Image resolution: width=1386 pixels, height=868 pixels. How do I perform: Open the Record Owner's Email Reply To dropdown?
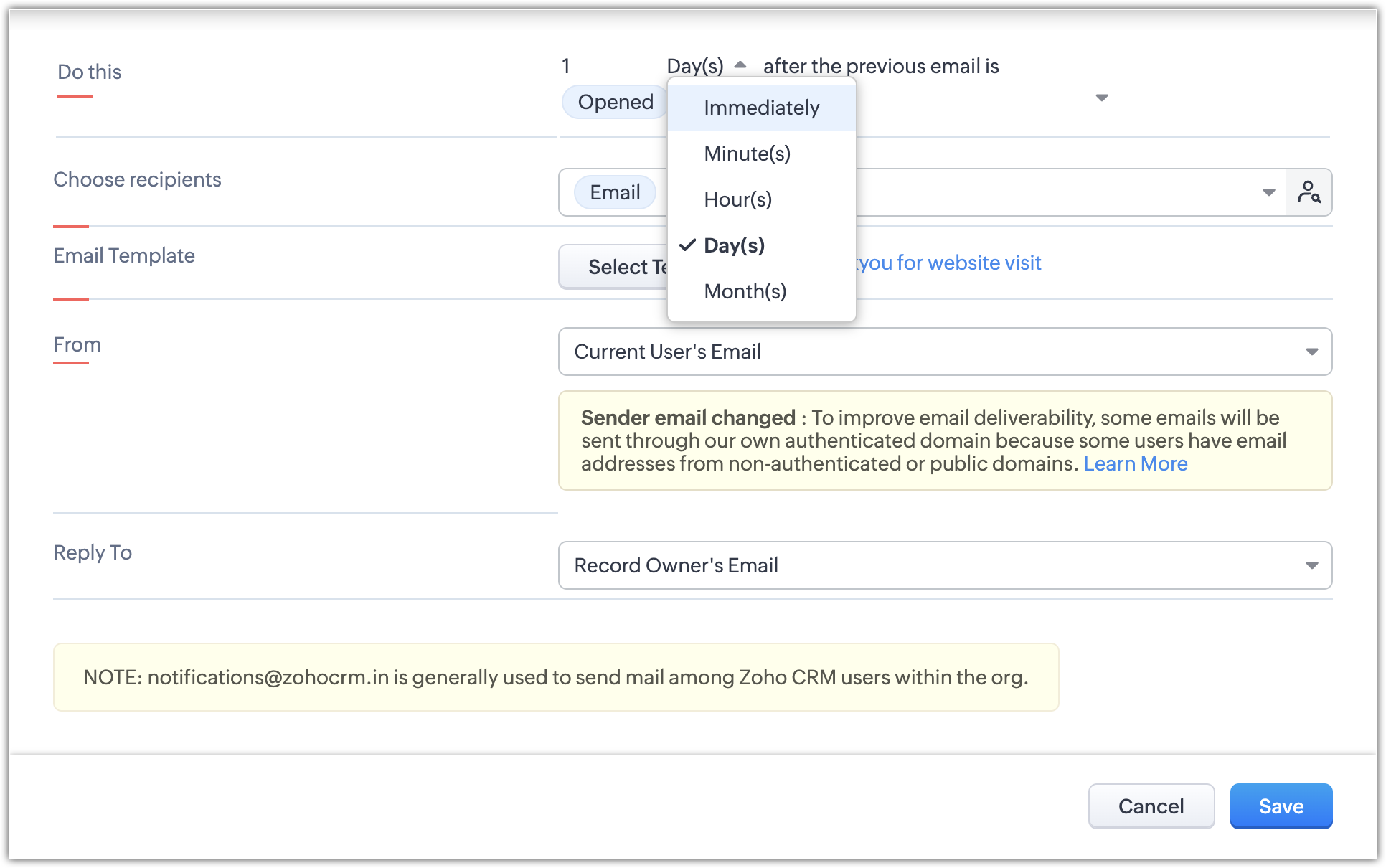944,565
